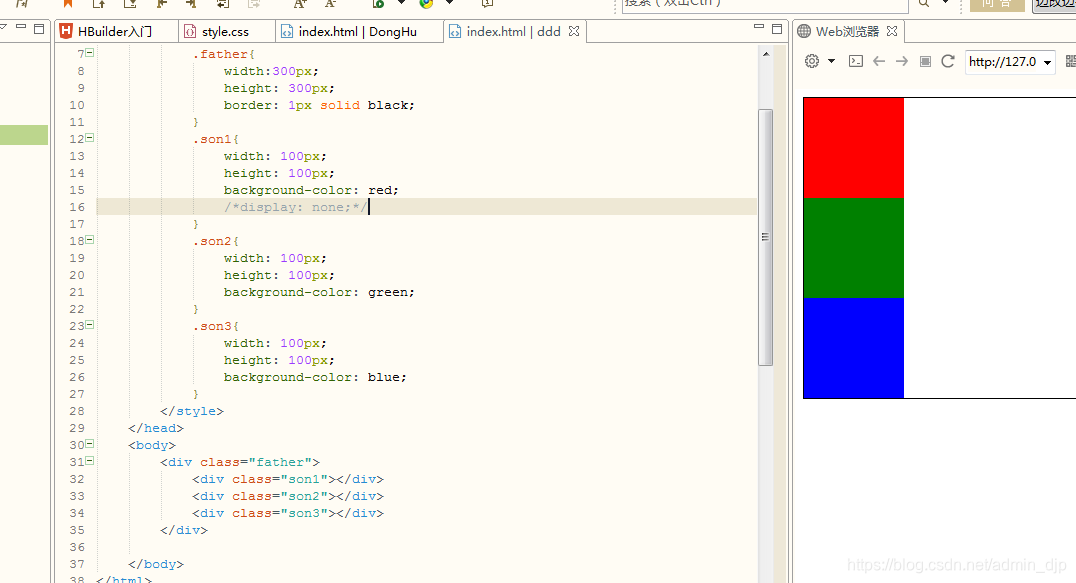Click the <div class="son1"> line

(x=288, y=479)
